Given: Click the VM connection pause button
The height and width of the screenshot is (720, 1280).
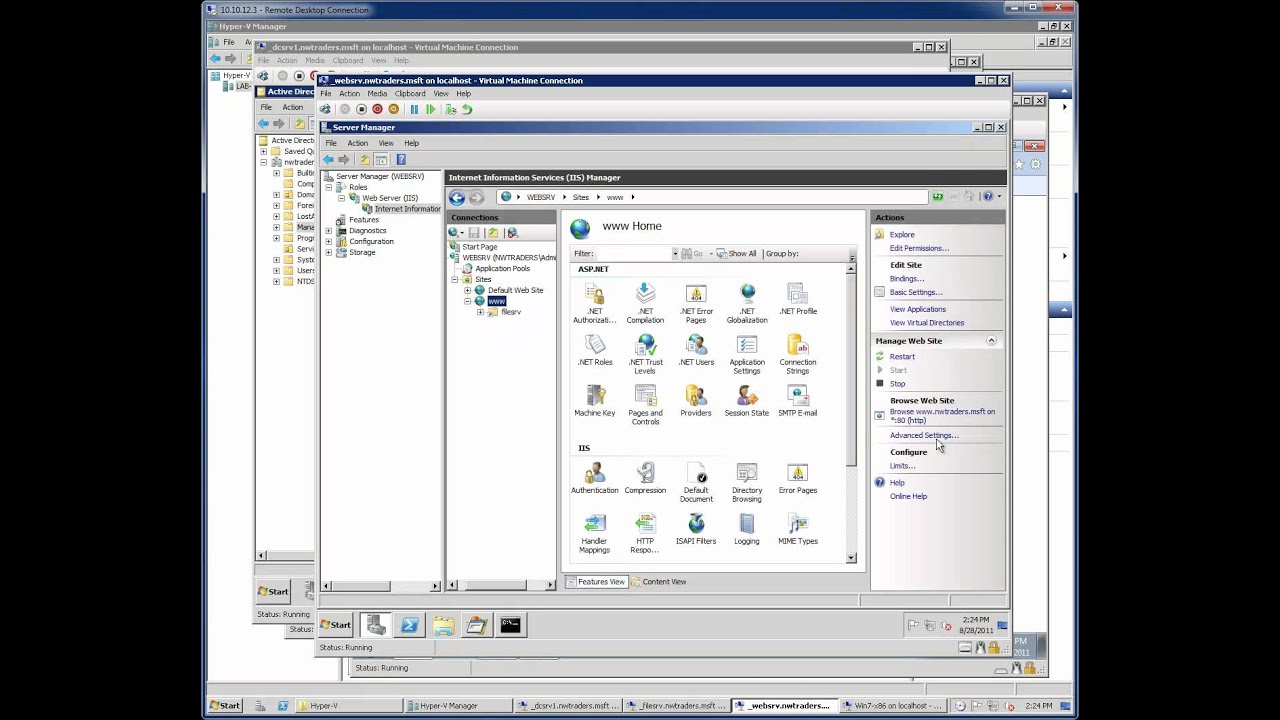Looking at the screenshot, I should point(414,110).
